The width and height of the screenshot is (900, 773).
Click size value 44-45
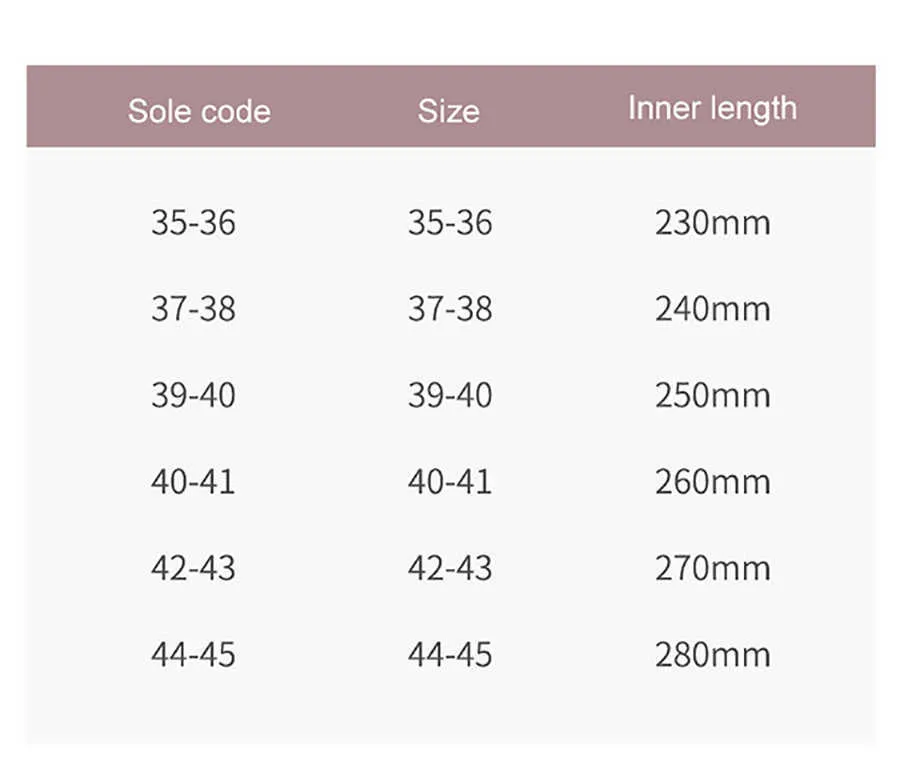point(450,655)
